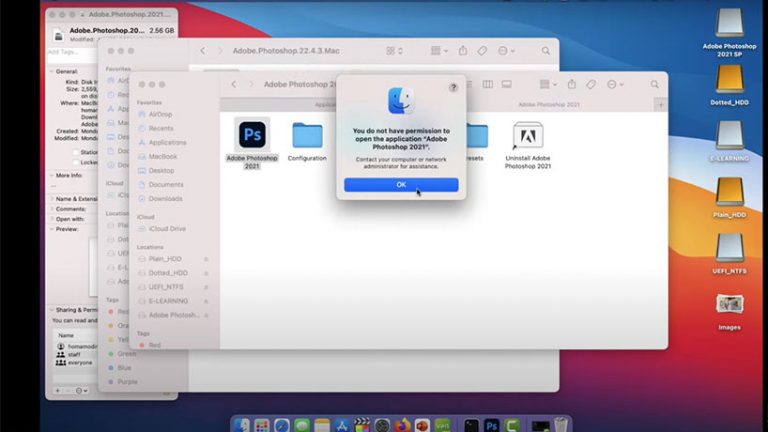Go back in the front Finder window

pos(234,84)
